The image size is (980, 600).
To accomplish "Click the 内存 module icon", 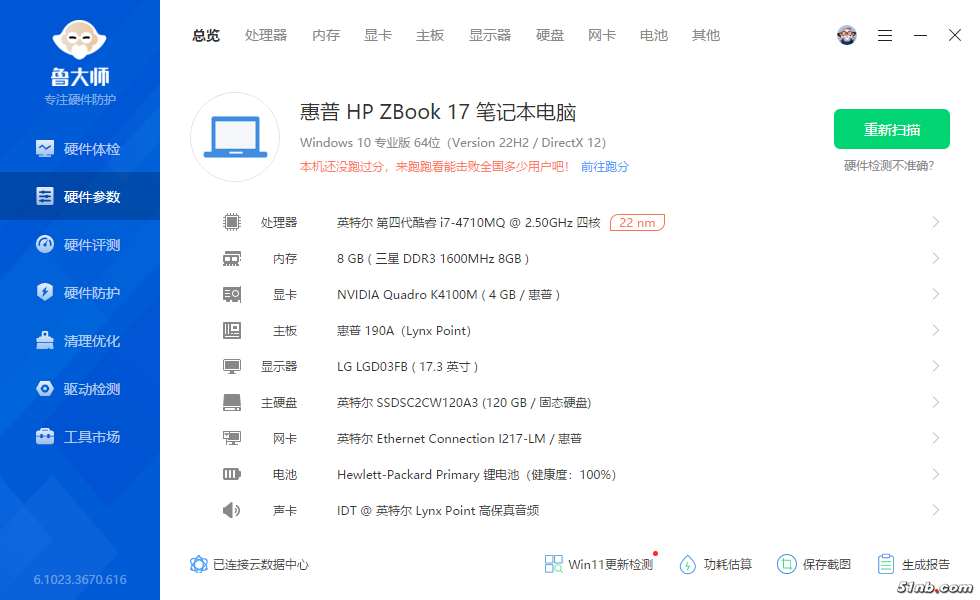I will coord(232,258).
